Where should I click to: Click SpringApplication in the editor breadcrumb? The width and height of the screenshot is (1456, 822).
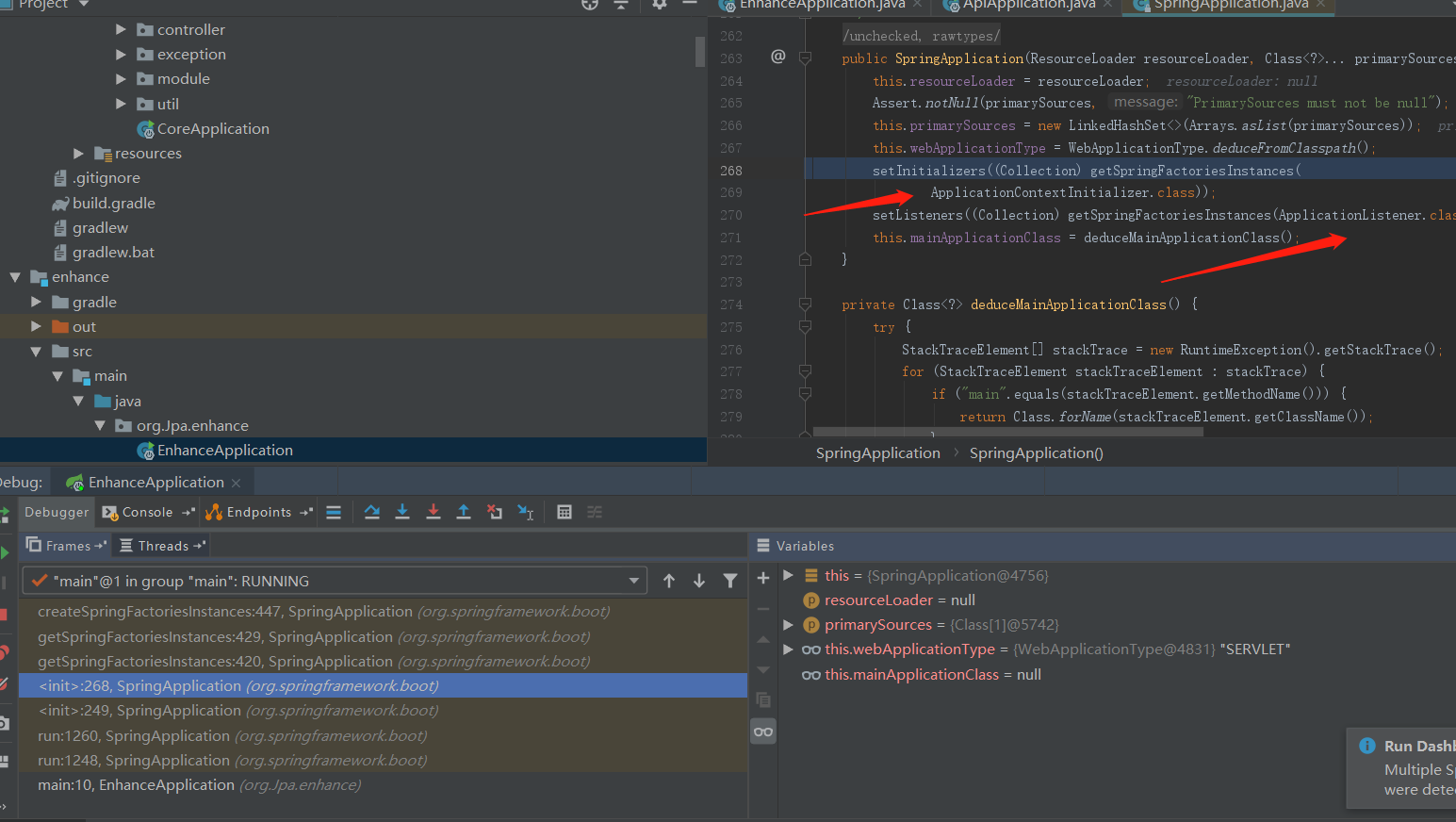coord(877,453)
